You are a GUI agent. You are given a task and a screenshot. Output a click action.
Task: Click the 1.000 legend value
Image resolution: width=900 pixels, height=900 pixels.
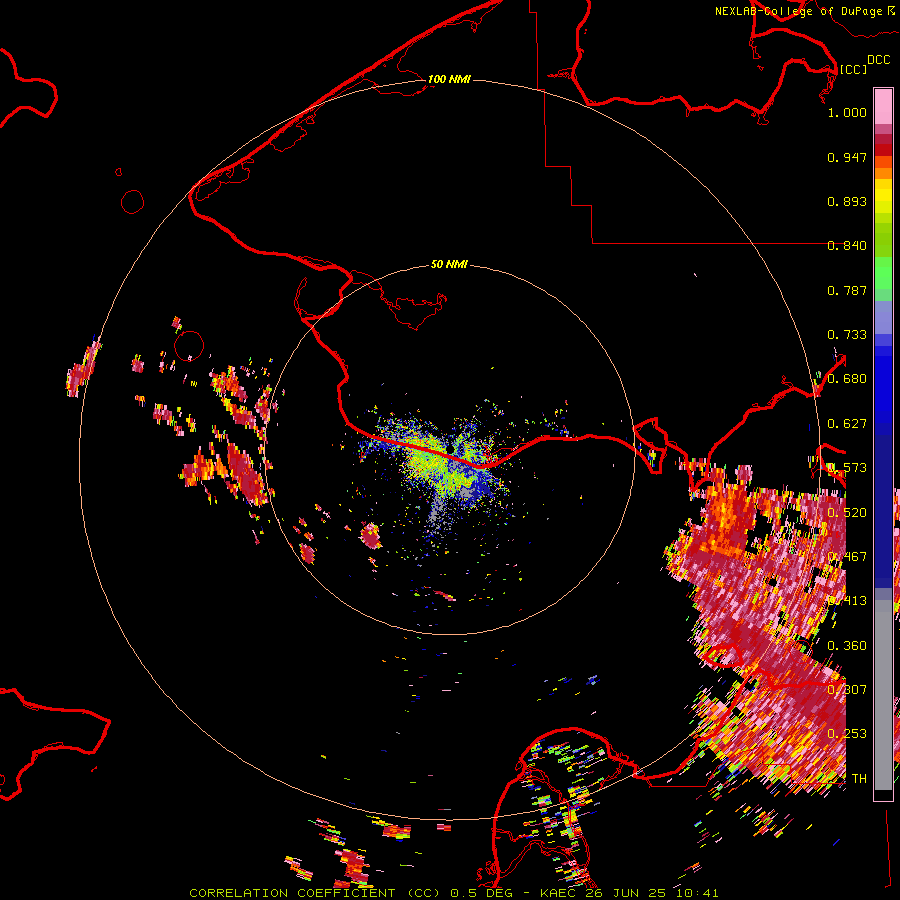point(847,112)
